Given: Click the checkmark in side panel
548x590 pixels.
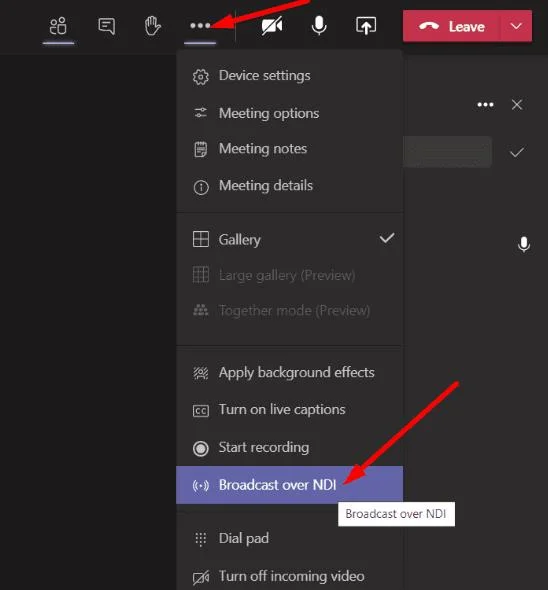Looking at the screenshot, I should tap(517, 152).
